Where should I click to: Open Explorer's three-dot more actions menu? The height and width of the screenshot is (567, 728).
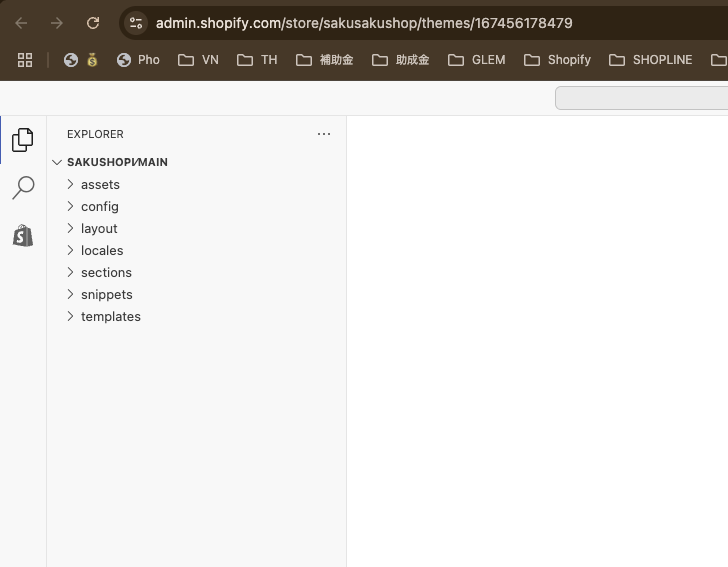click(324, 134)
